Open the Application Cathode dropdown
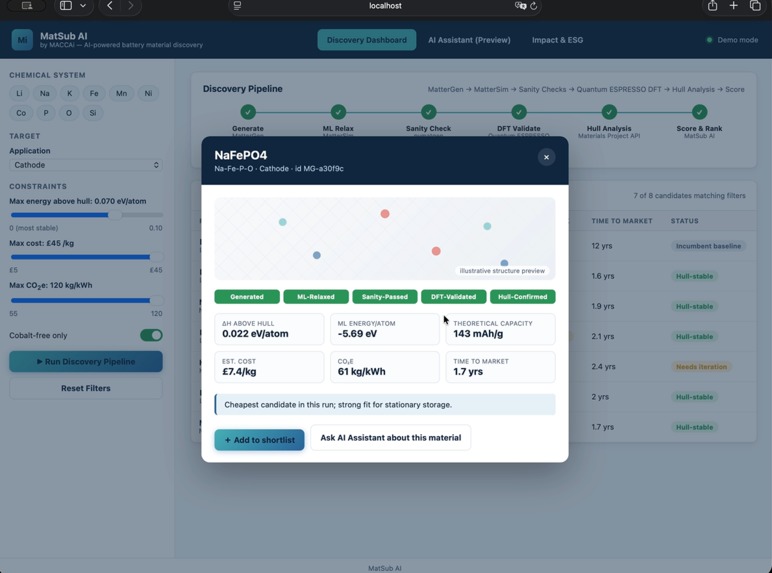Image resolution: width=772 pixels, height=573 pixels. click(x=86, y=165)
